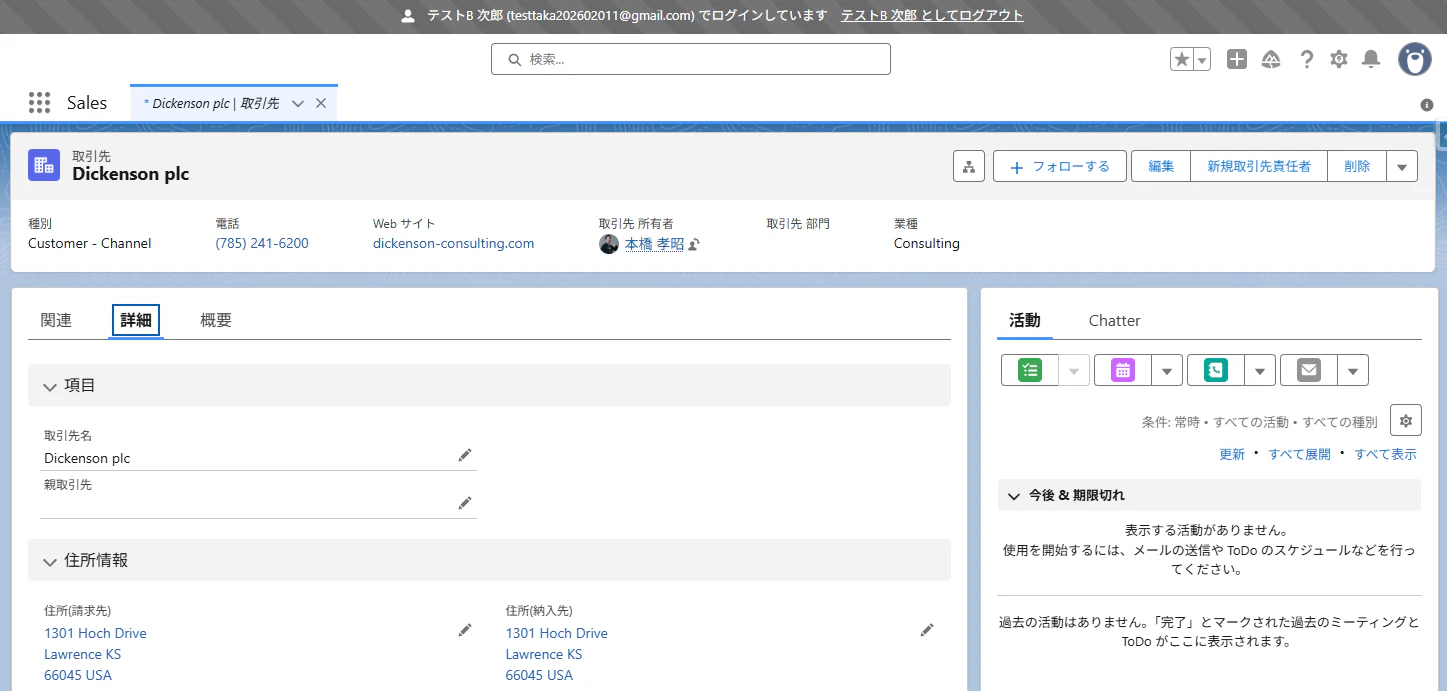Select the 活動 tab

1025,320
